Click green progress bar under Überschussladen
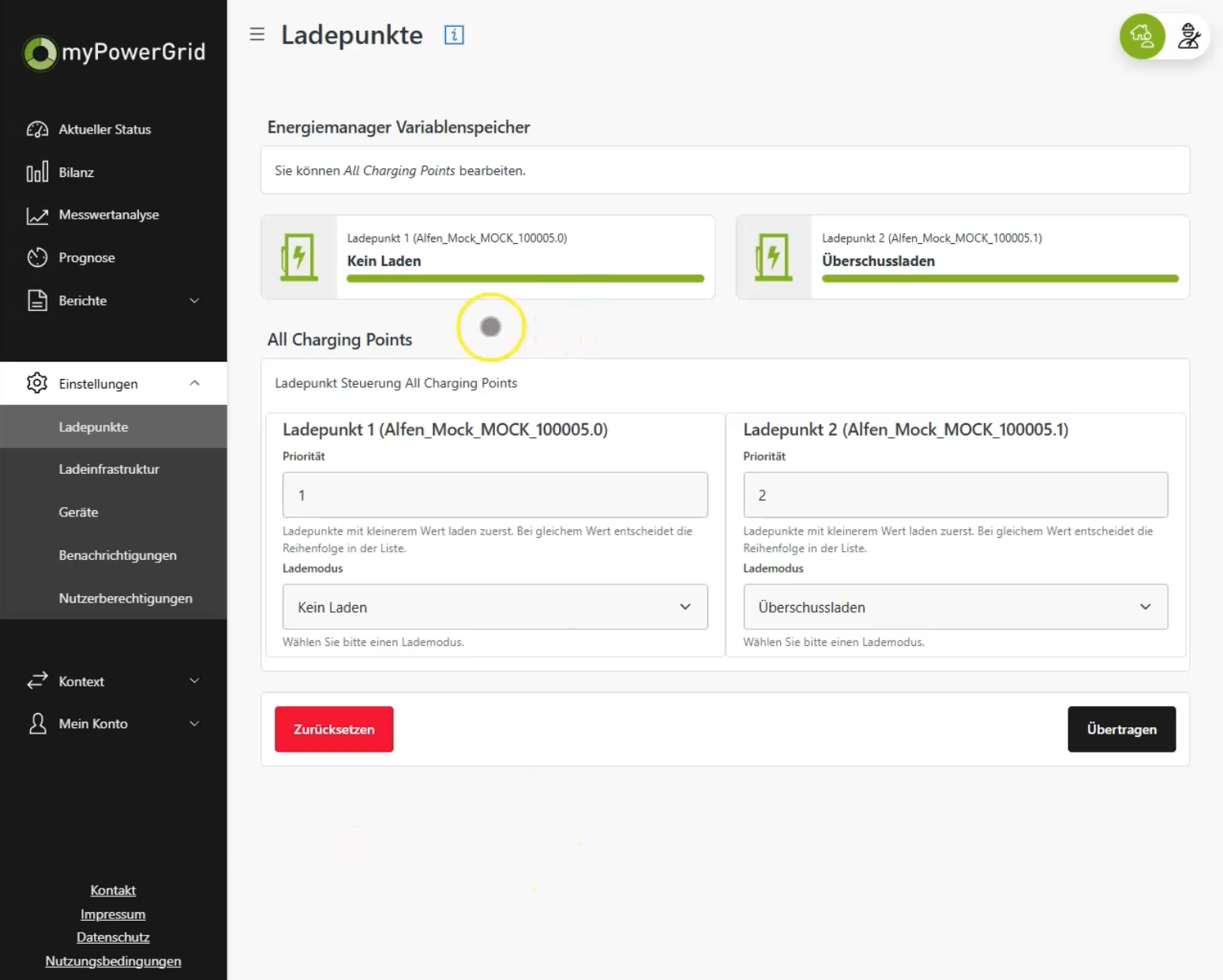This screenshot has width=1223, height=980. coord(1000,278)
